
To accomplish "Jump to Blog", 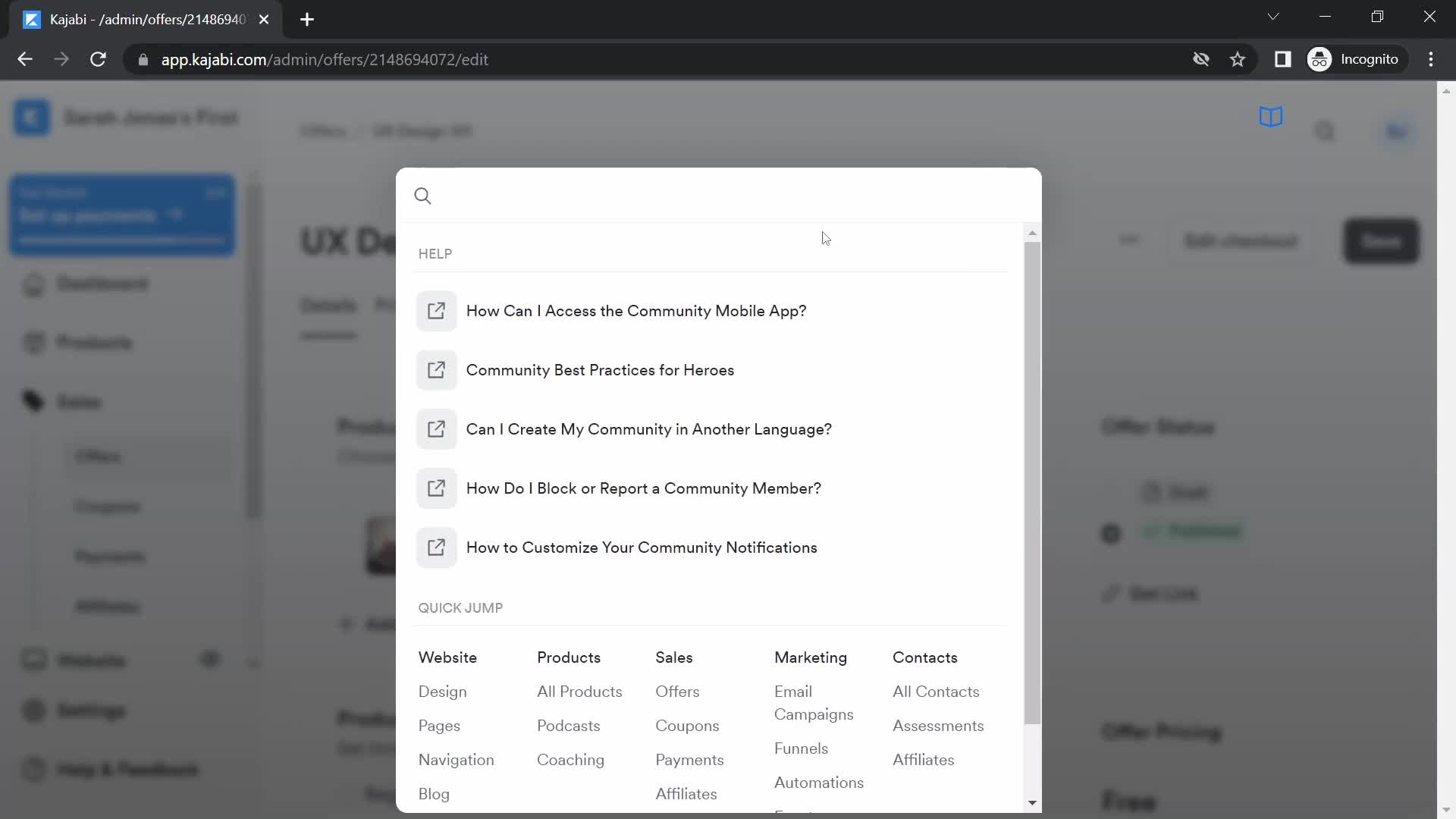I will [434, 794].
